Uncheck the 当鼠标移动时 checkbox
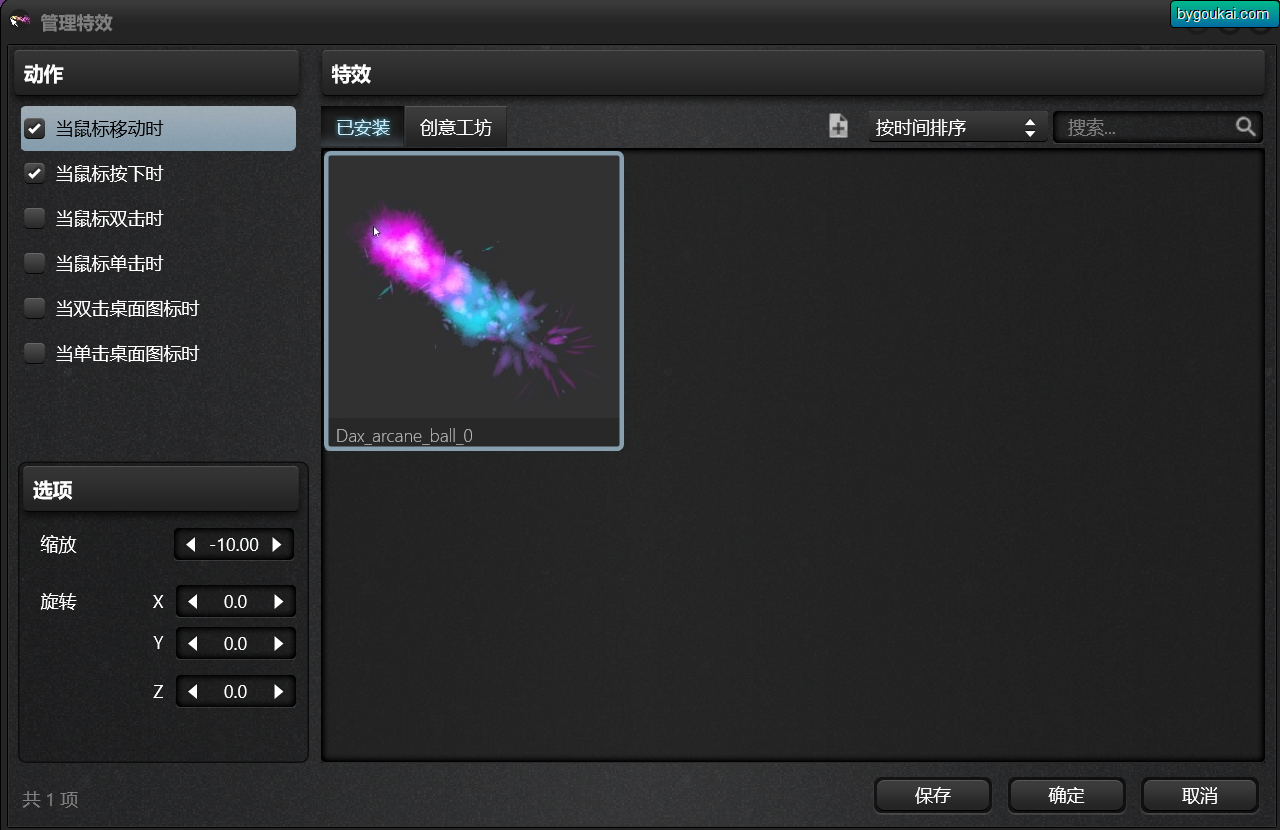 point(35,129)
